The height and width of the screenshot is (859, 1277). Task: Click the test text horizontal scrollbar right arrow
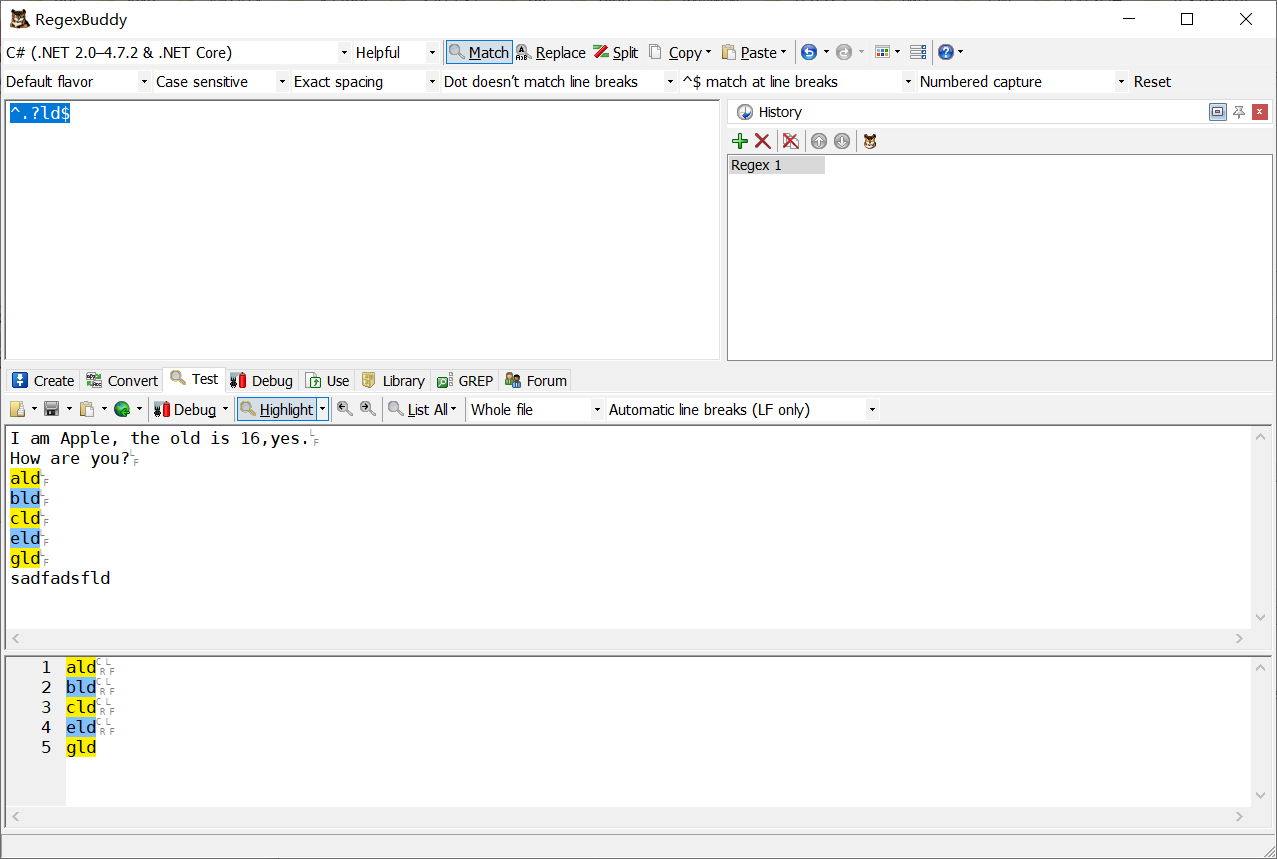(x=1240, y=638)
